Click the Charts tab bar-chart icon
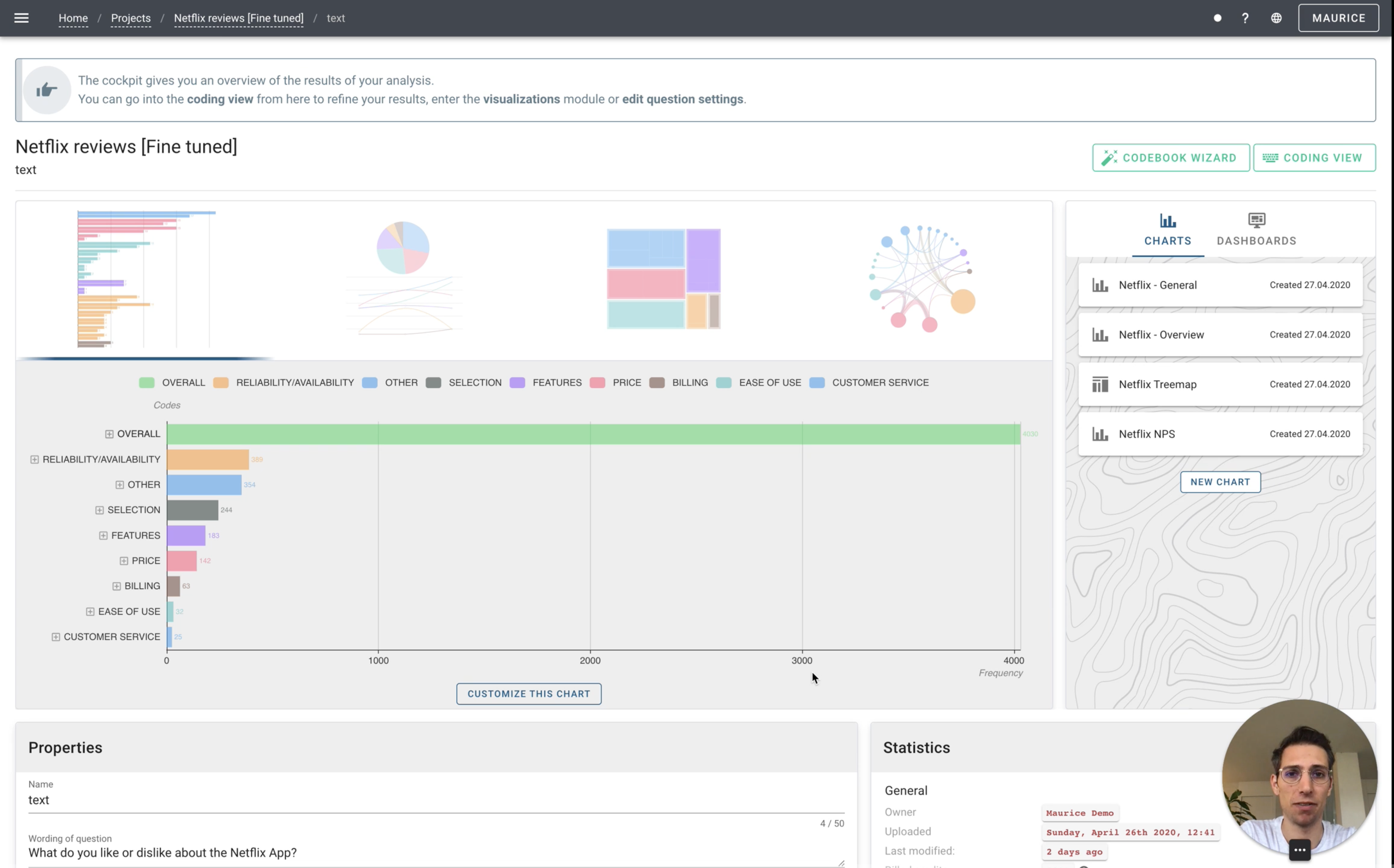The width and height of the screenshot is (1394, 868). [x=1167, y=221]
